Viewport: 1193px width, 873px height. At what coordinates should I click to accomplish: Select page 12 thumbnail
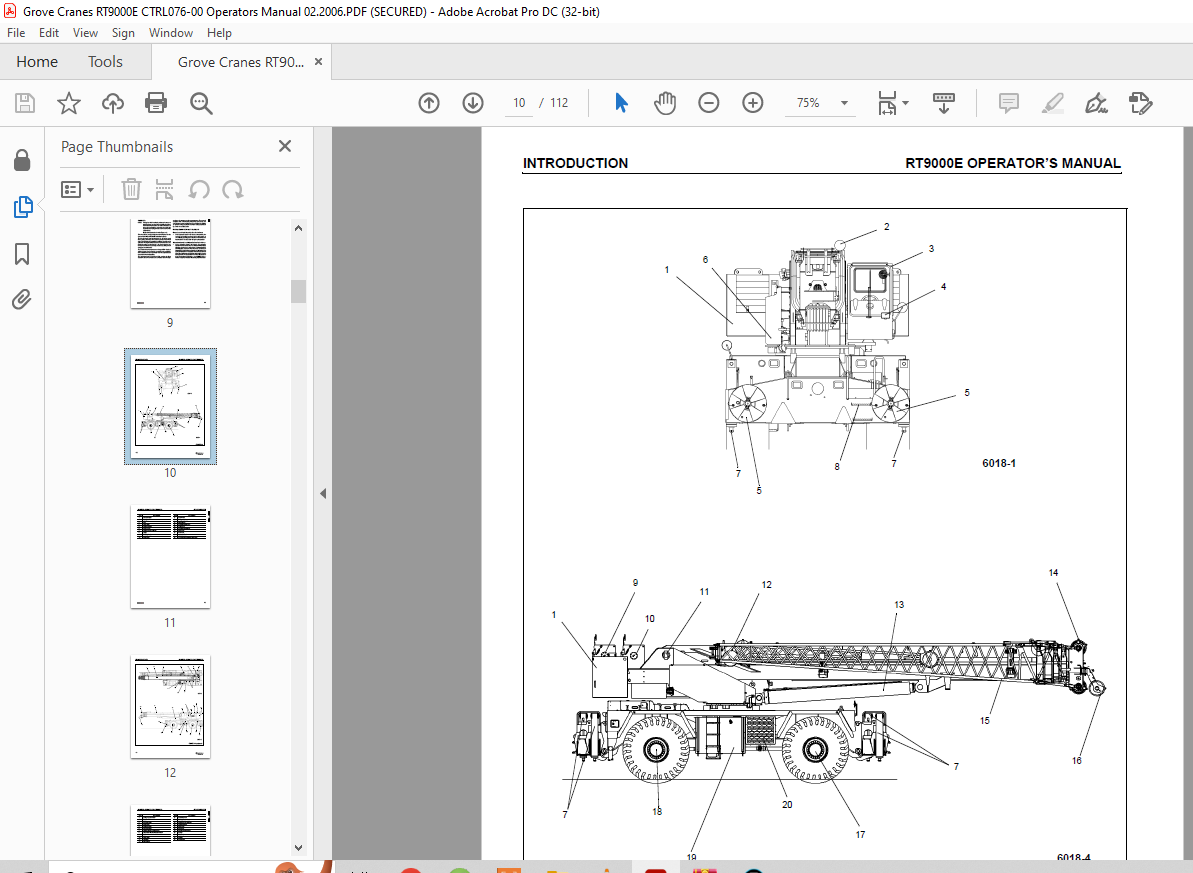pos(170,707)
